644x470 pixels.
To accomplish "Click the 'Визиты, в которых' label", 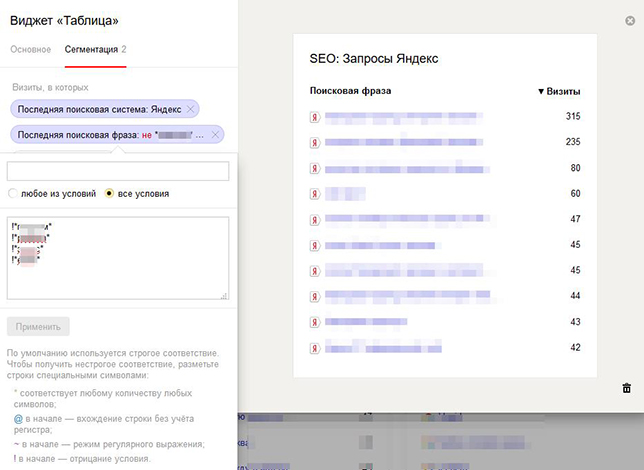I will (x=50, y=88).
